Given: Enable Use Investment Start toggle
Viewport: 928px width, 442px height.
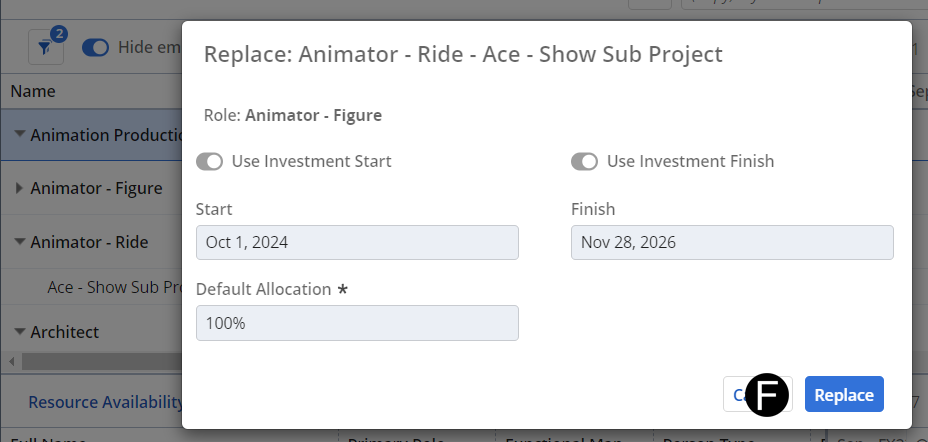Looking at the screenshot, I should 209,162.
